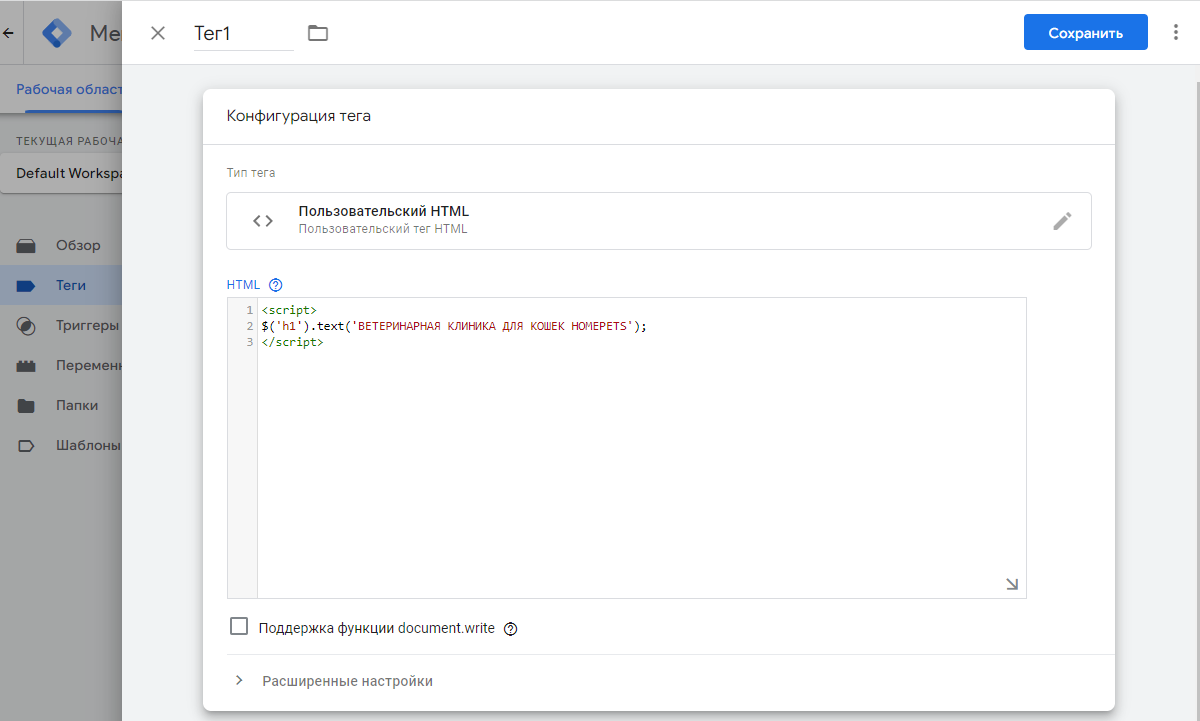
Task: Open Триггеры in the sidebar menu
Action: click(x=88, y=325)
